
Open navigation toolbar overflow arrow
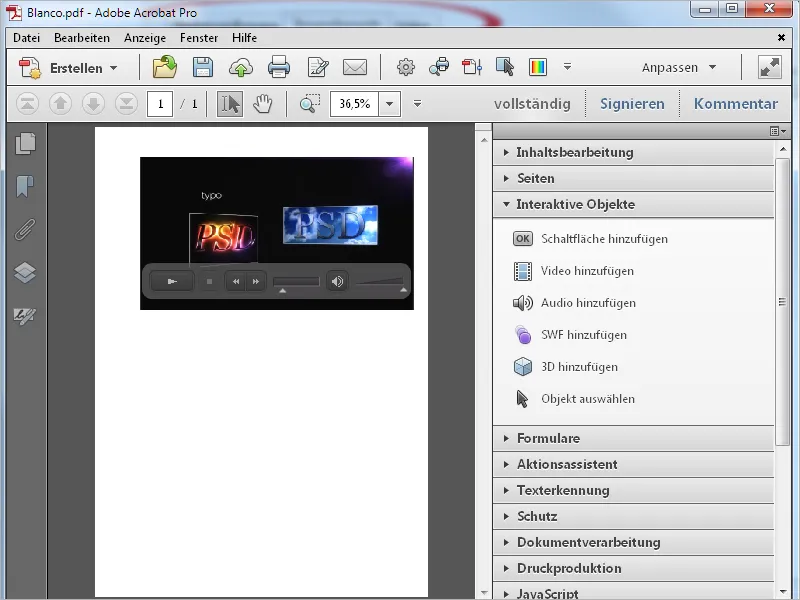[417, 104]
